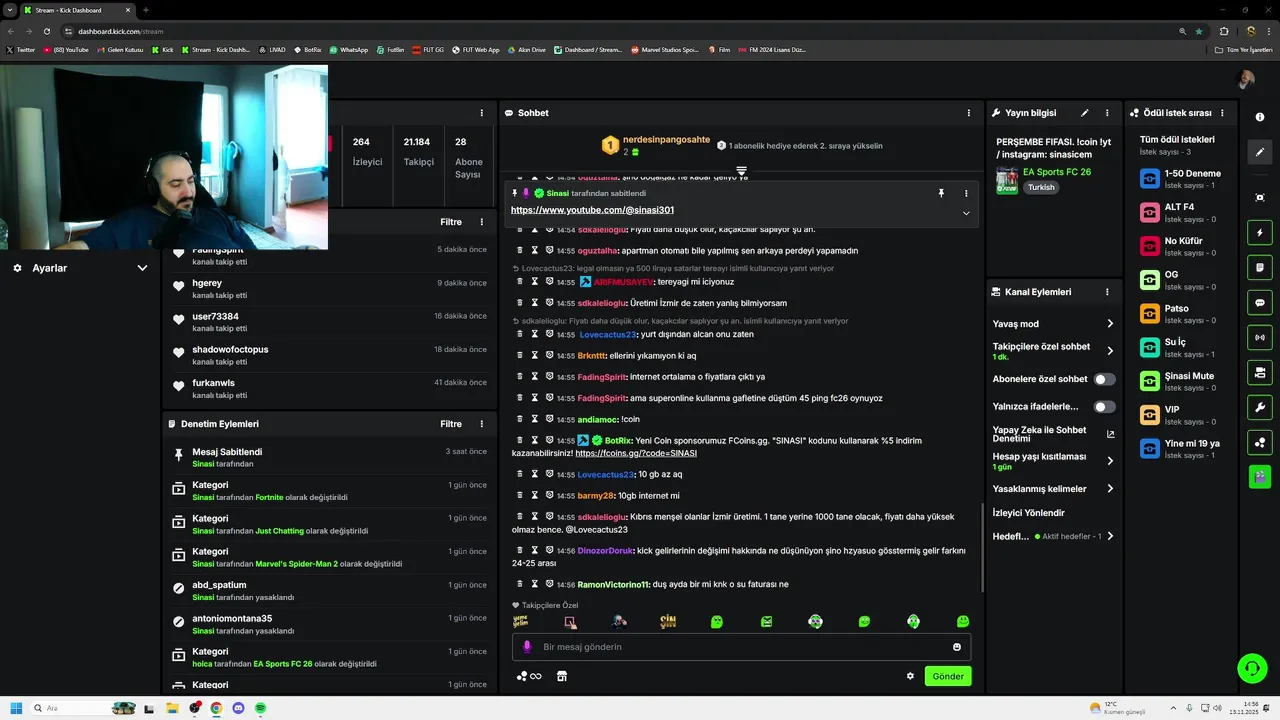Expand Hedefler active goals row
The image size is (1280, 720).
pos(1110,536)
